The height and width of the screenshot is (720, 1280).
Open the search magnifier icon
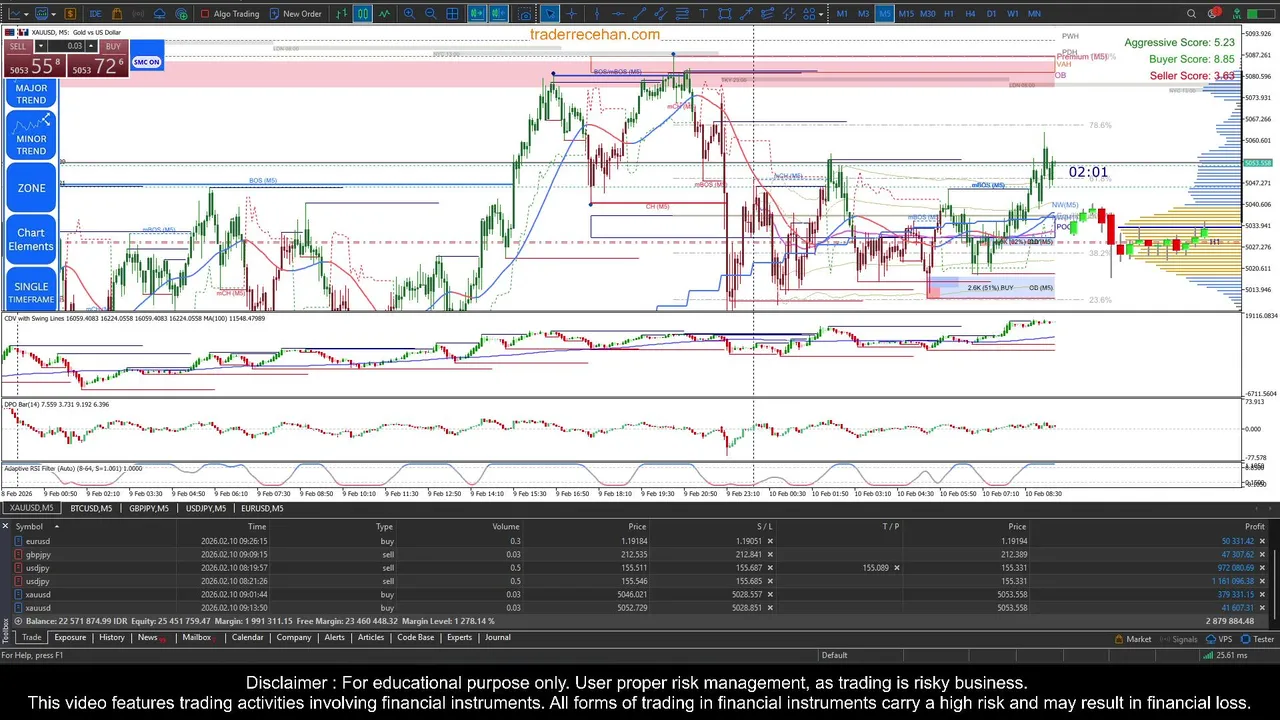tap(1191, 14)
